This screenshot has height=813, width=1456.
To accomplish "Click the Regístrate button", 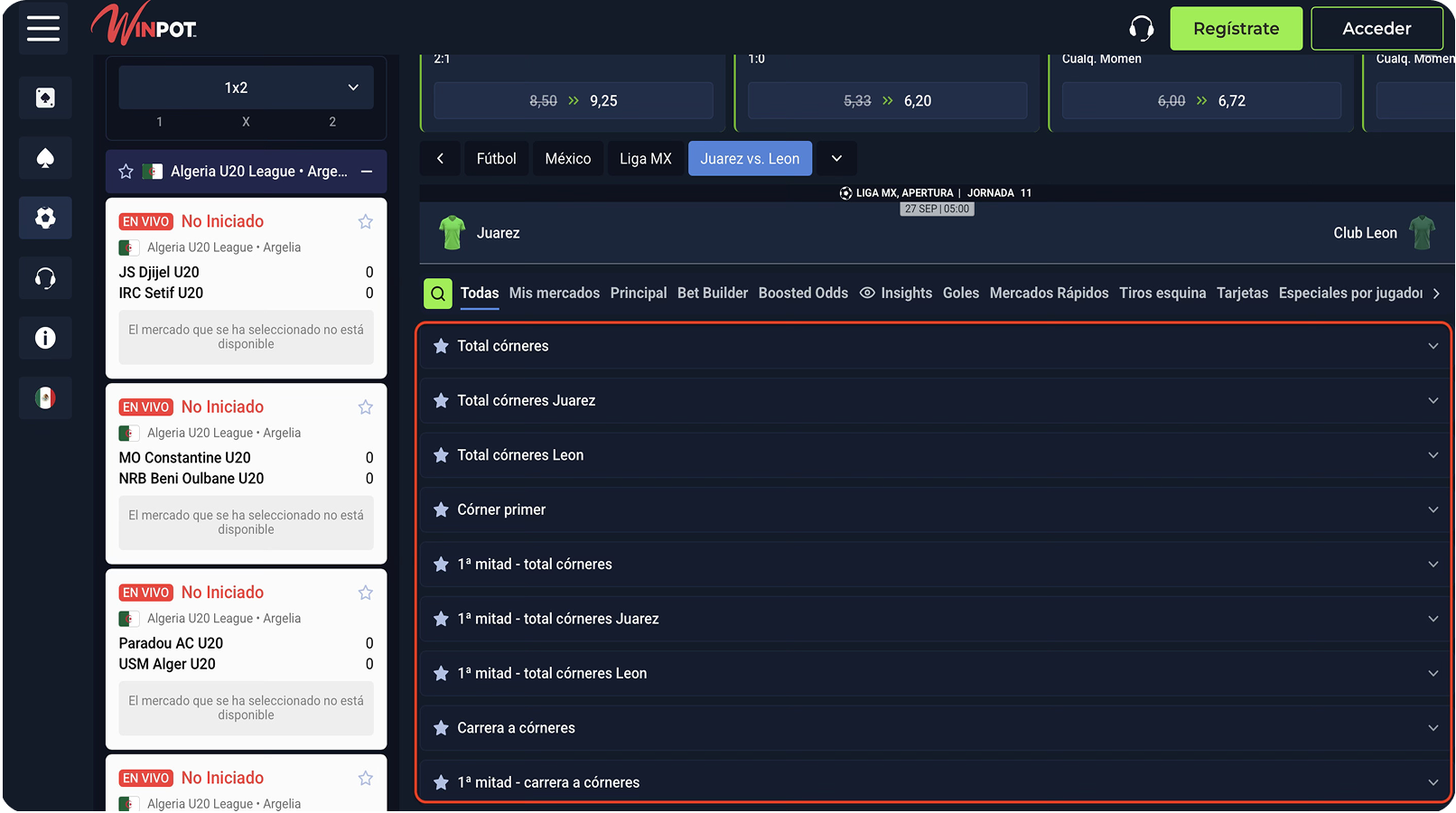I will pyautogui.click(x=1237, y=29).
